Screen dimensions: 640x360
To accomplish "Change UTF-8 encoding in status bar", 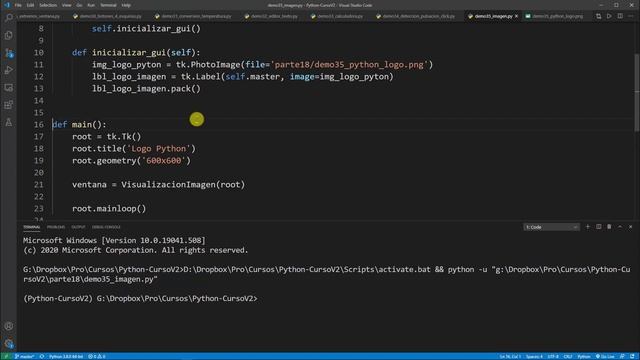I will 553,357.
